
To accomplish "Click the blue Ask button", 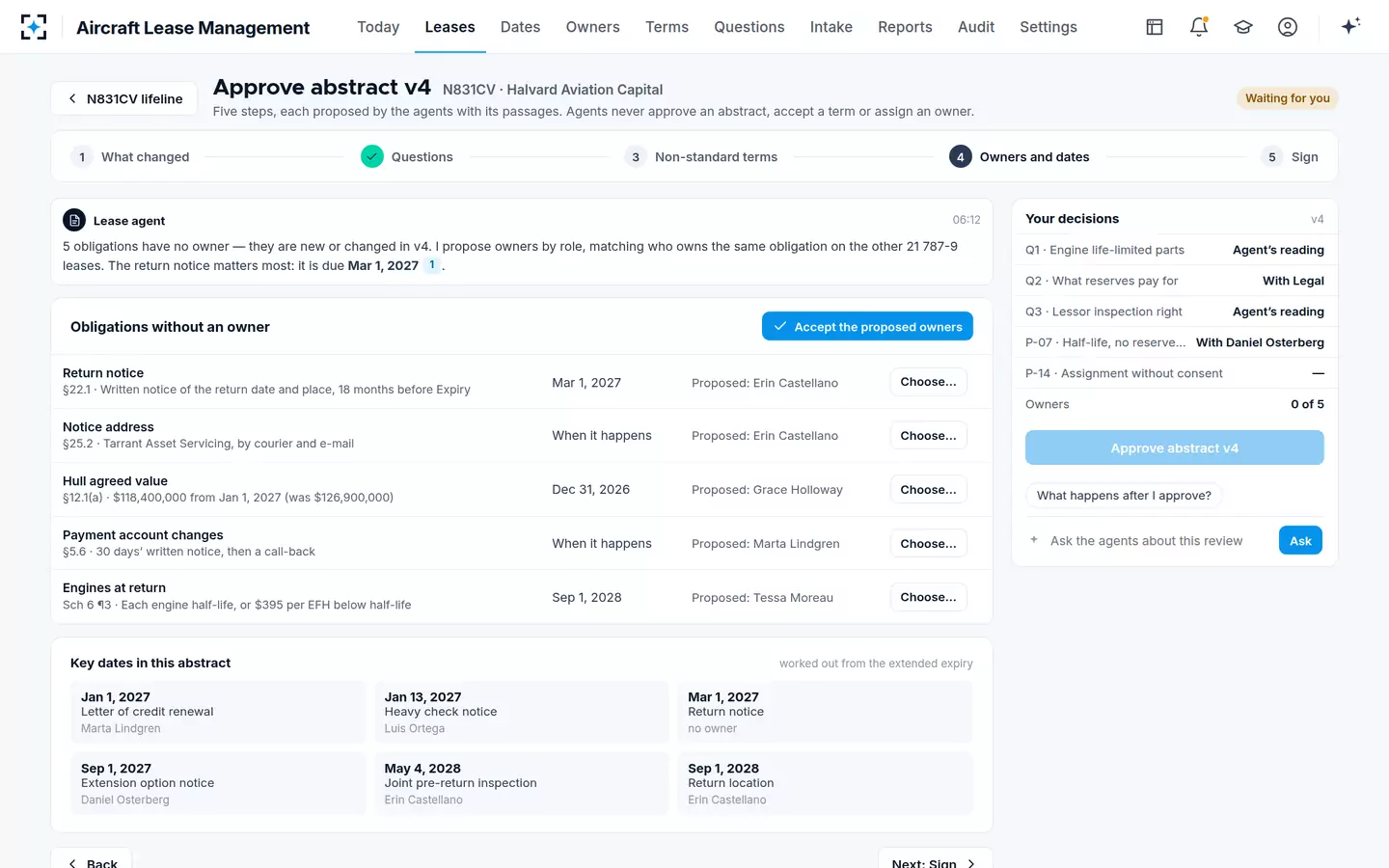I will click(x=1300, y=541).
